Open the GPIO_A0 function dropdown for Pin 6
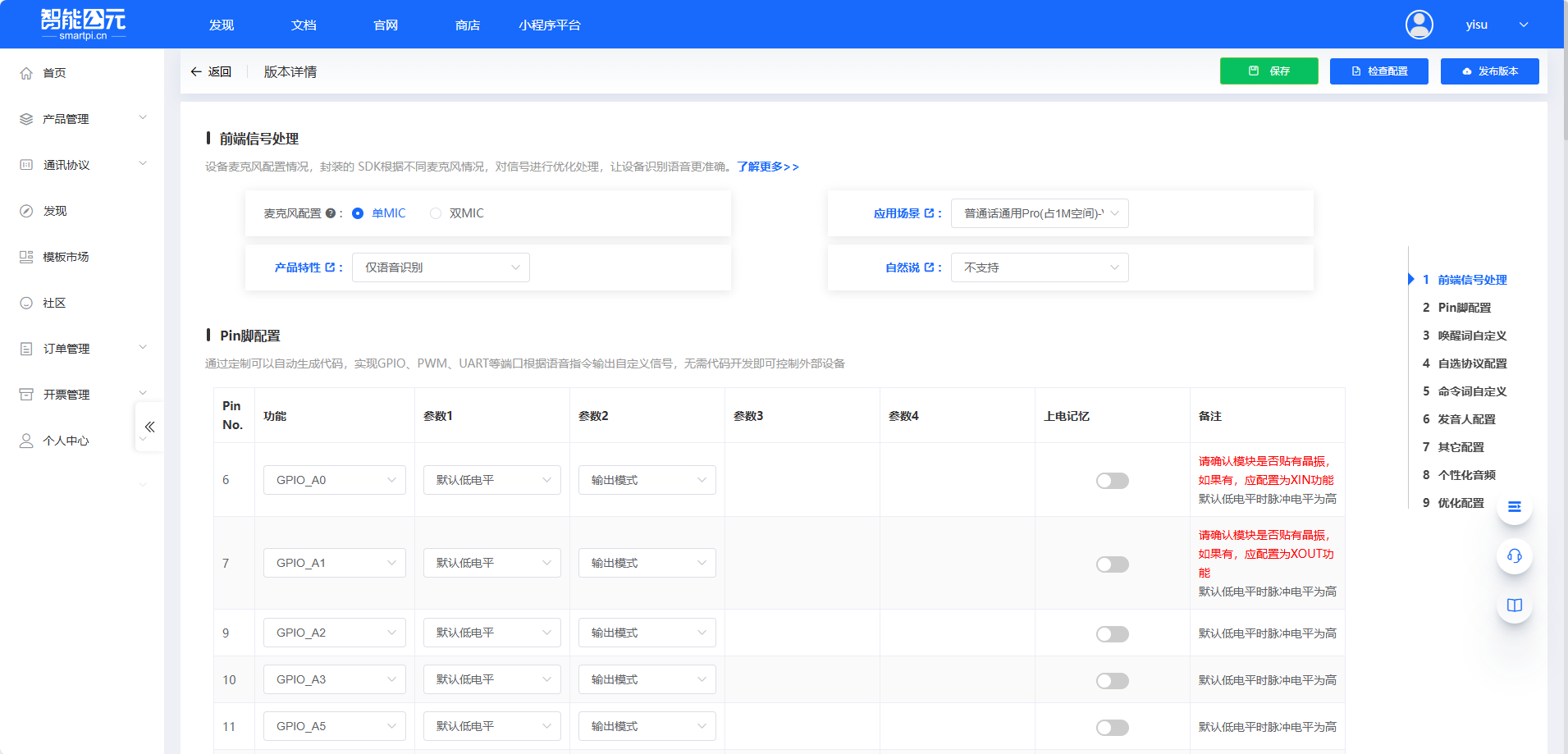This screenshot has height=754, width=1568. point(334,480)
